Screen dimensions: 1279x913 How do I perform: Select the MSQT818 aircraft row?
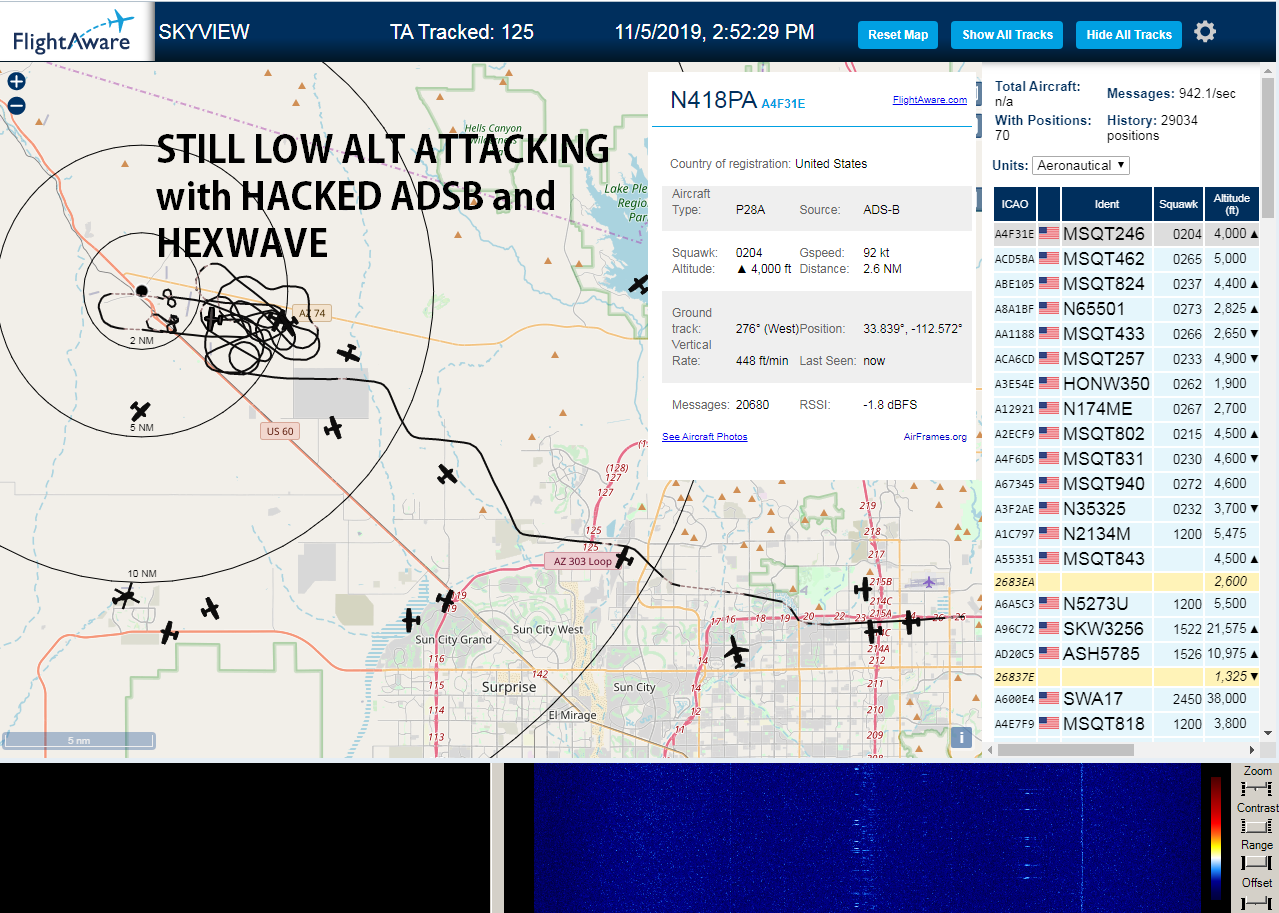tap(1127, 724)
